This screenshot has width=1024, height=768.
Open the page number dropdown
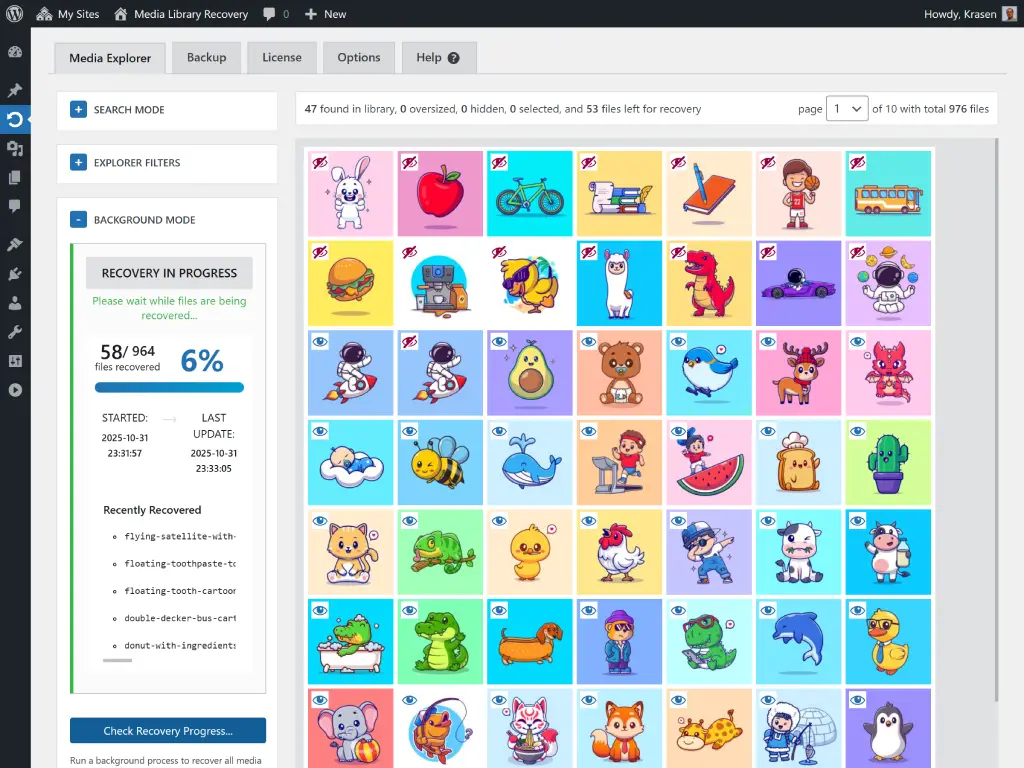click(x=846, y=109)
